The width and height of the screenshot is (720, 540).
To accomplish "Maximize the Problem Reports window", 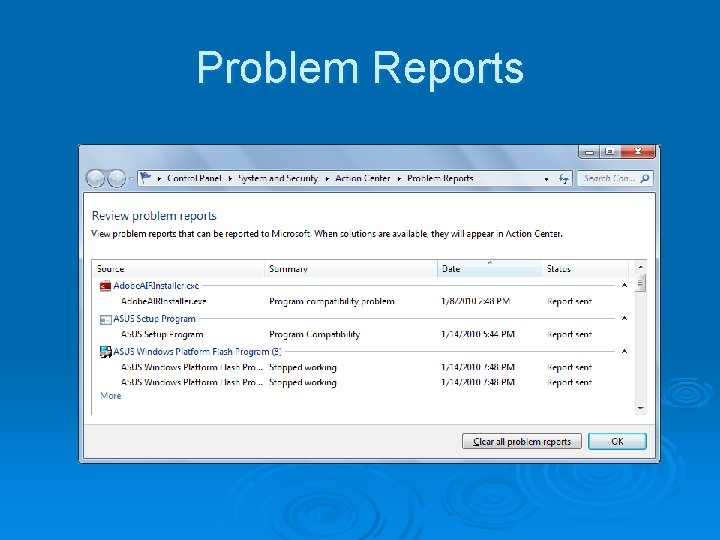I will tap(610, 152).
